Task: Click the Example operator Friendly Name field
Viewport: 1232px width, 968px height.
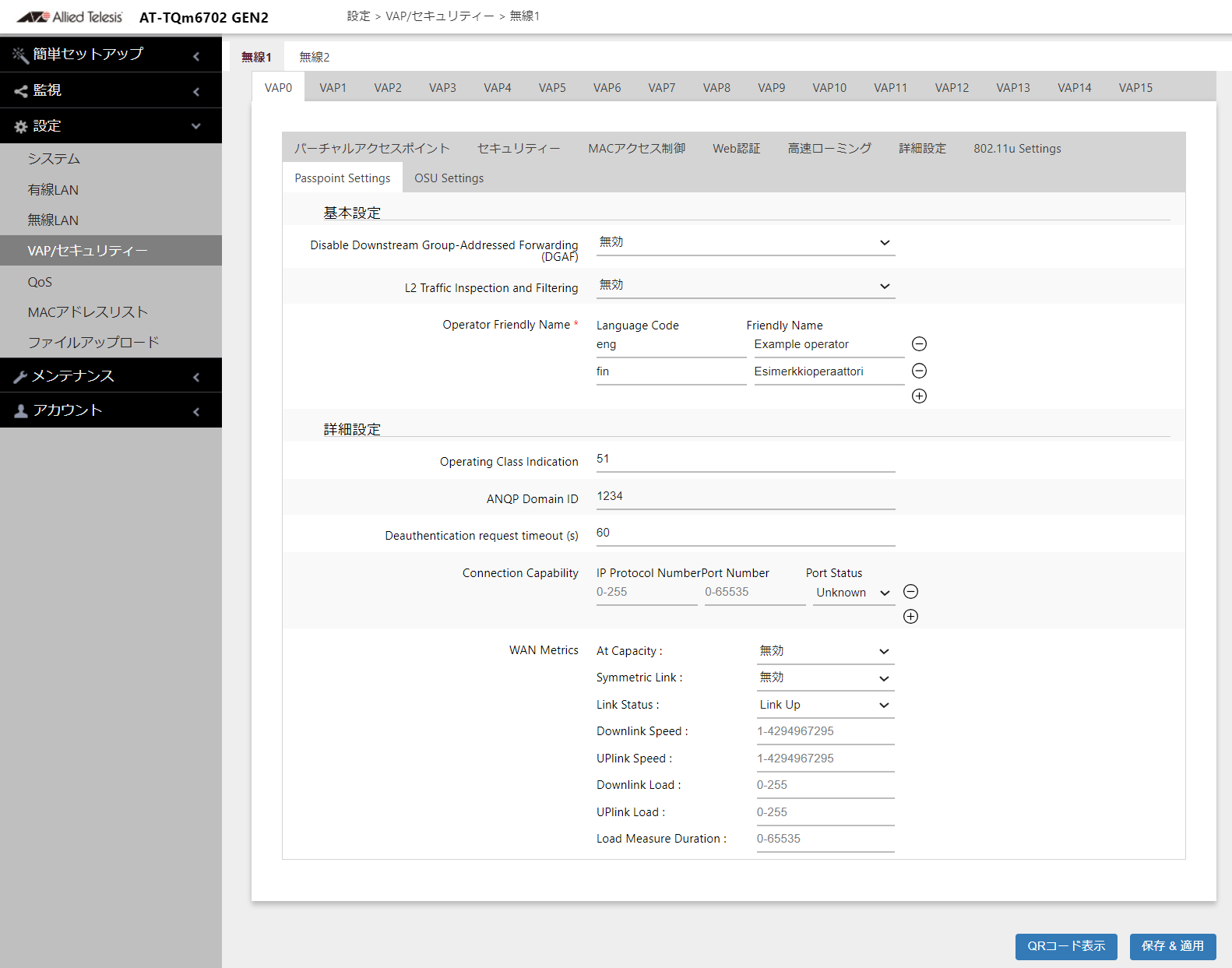Action: tap(829, 345)
